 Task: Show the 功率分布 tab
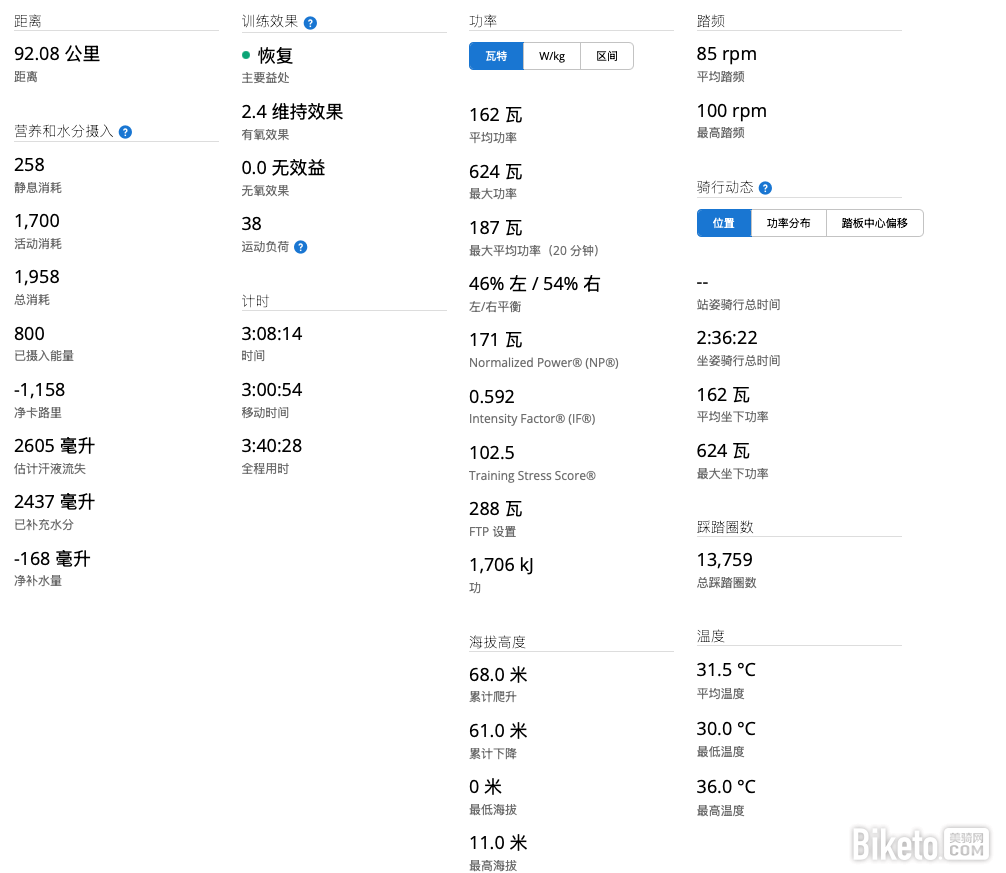pos(788,223)
